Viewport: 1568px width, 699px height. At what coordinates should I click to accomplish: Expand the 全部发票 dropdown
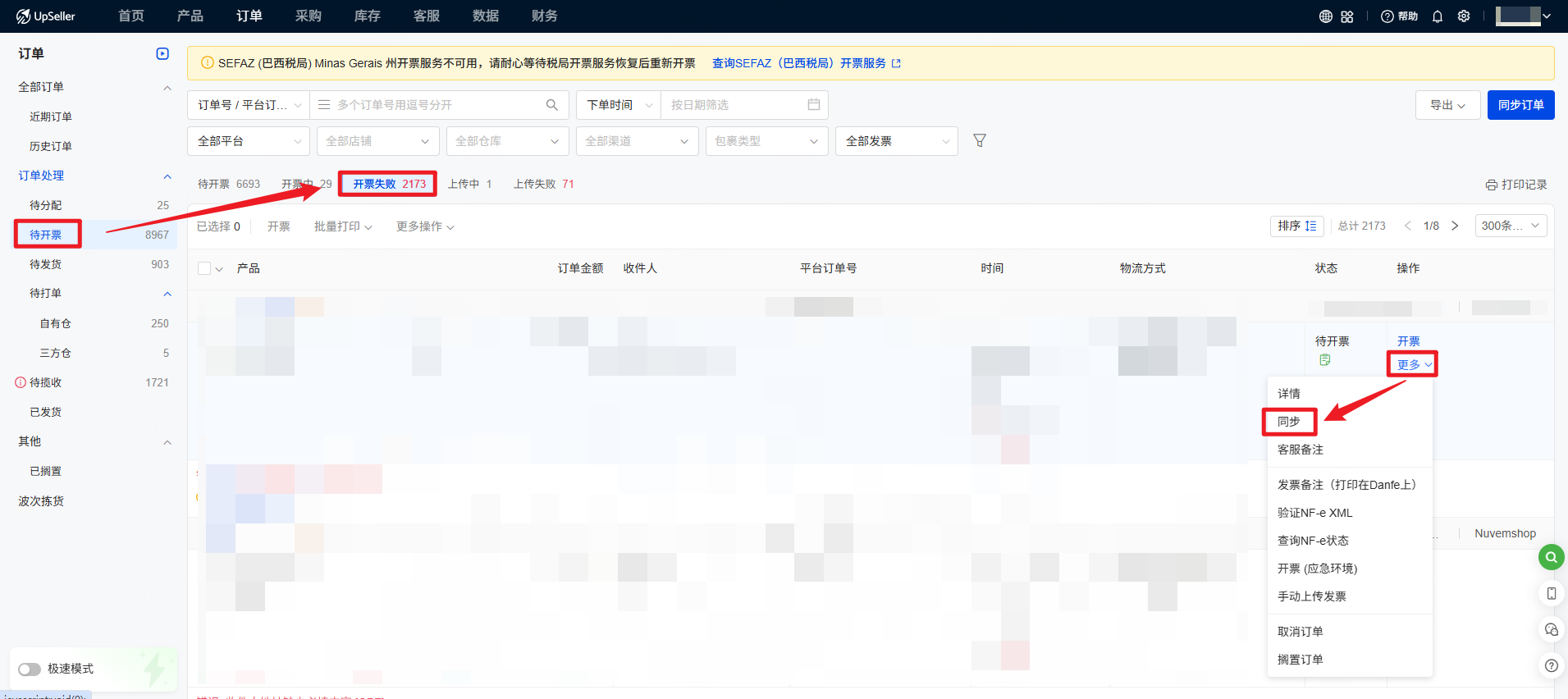click(x=896, y=141)
